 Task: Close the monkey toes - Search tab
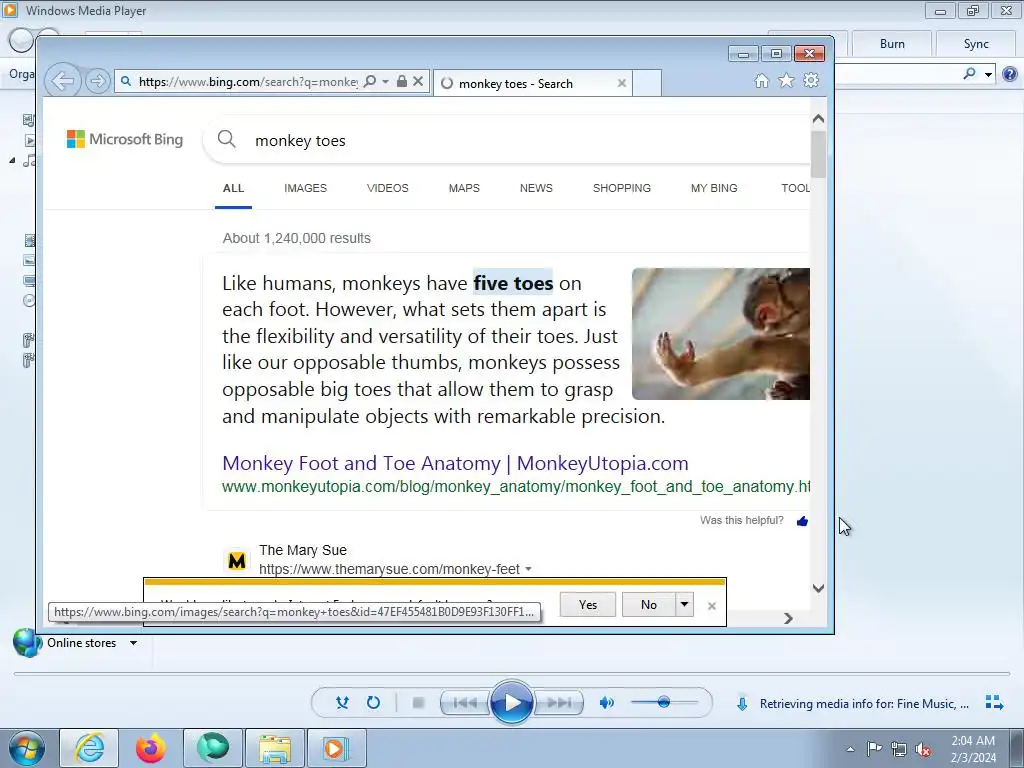pos(622,83)
